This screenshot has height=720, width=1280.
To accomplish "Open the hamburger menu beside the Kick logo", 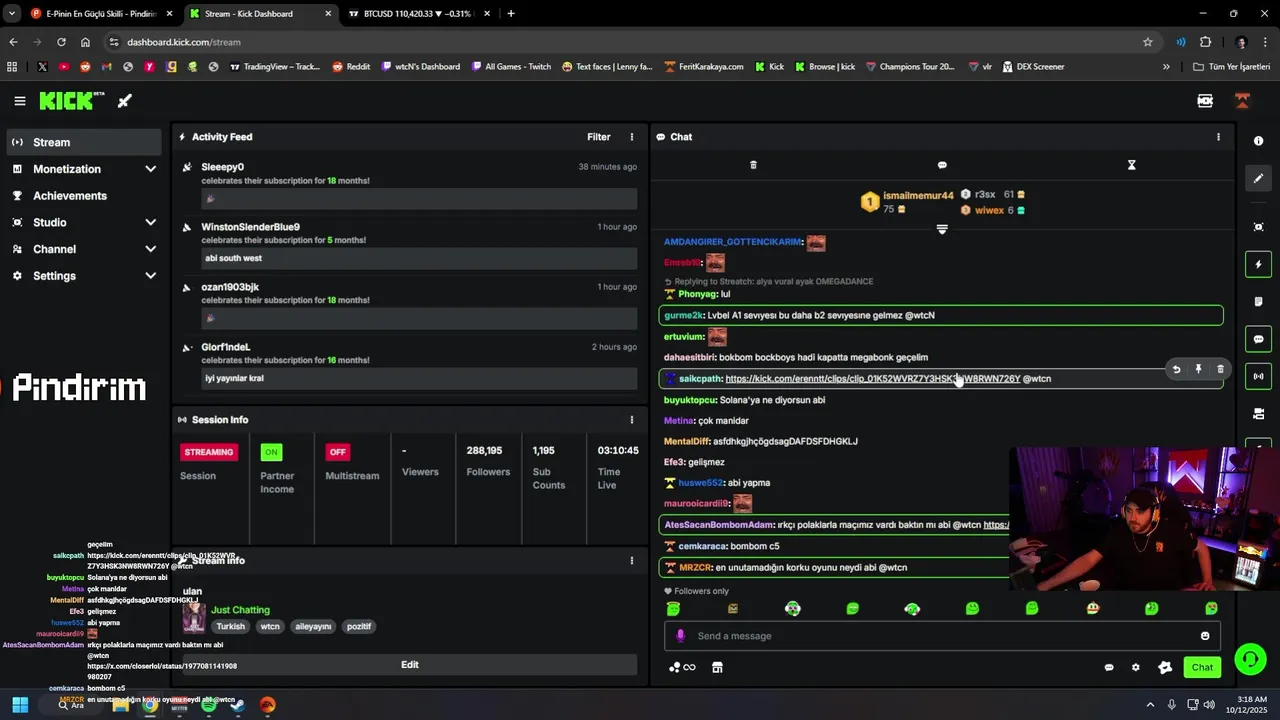I will (x=20, y=101).
